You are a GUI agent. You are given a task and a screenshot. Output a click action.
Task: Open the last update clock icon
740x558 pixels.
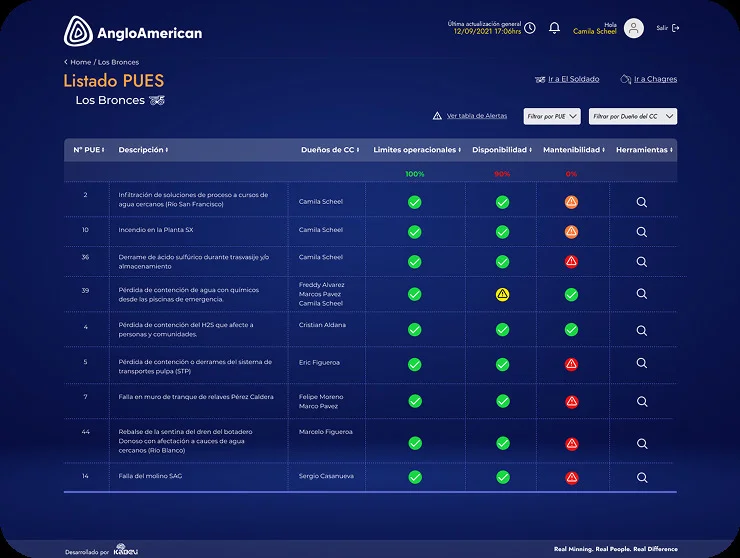[x=530, y=28]
